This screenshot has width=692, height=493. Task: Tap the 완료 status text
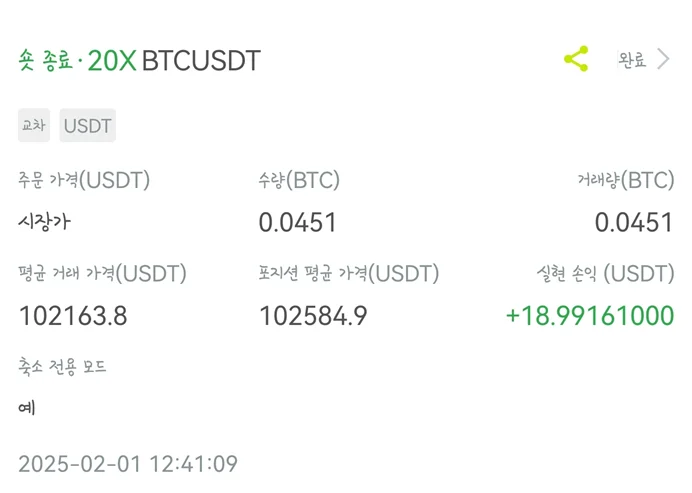click(632, 60)
